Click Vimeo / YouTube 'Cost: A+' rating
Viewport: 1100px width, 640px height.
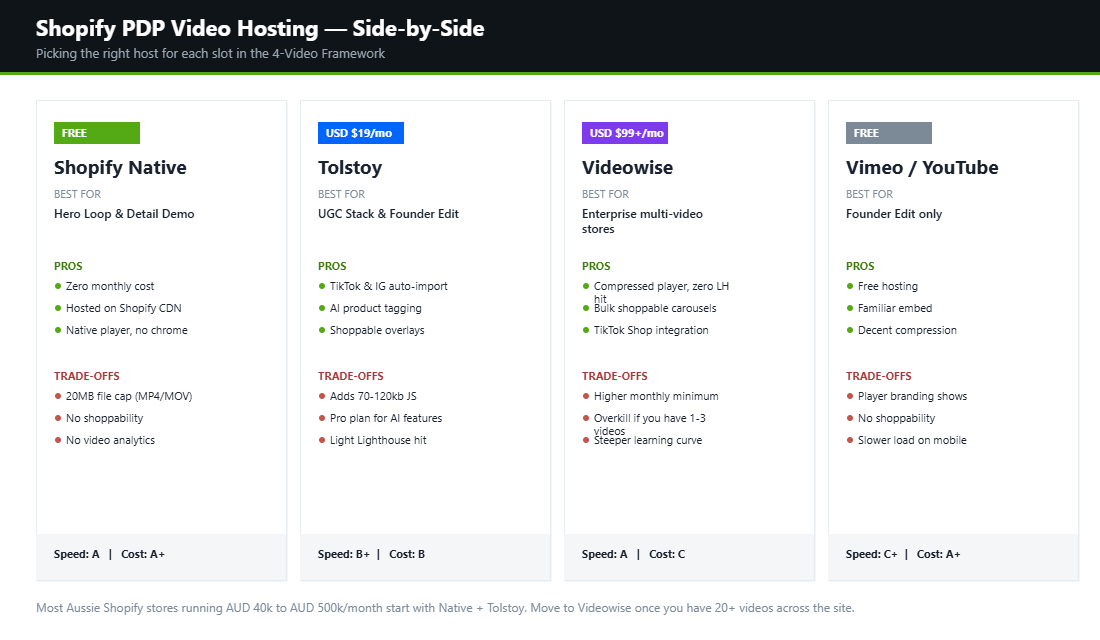tap(938, 554)
